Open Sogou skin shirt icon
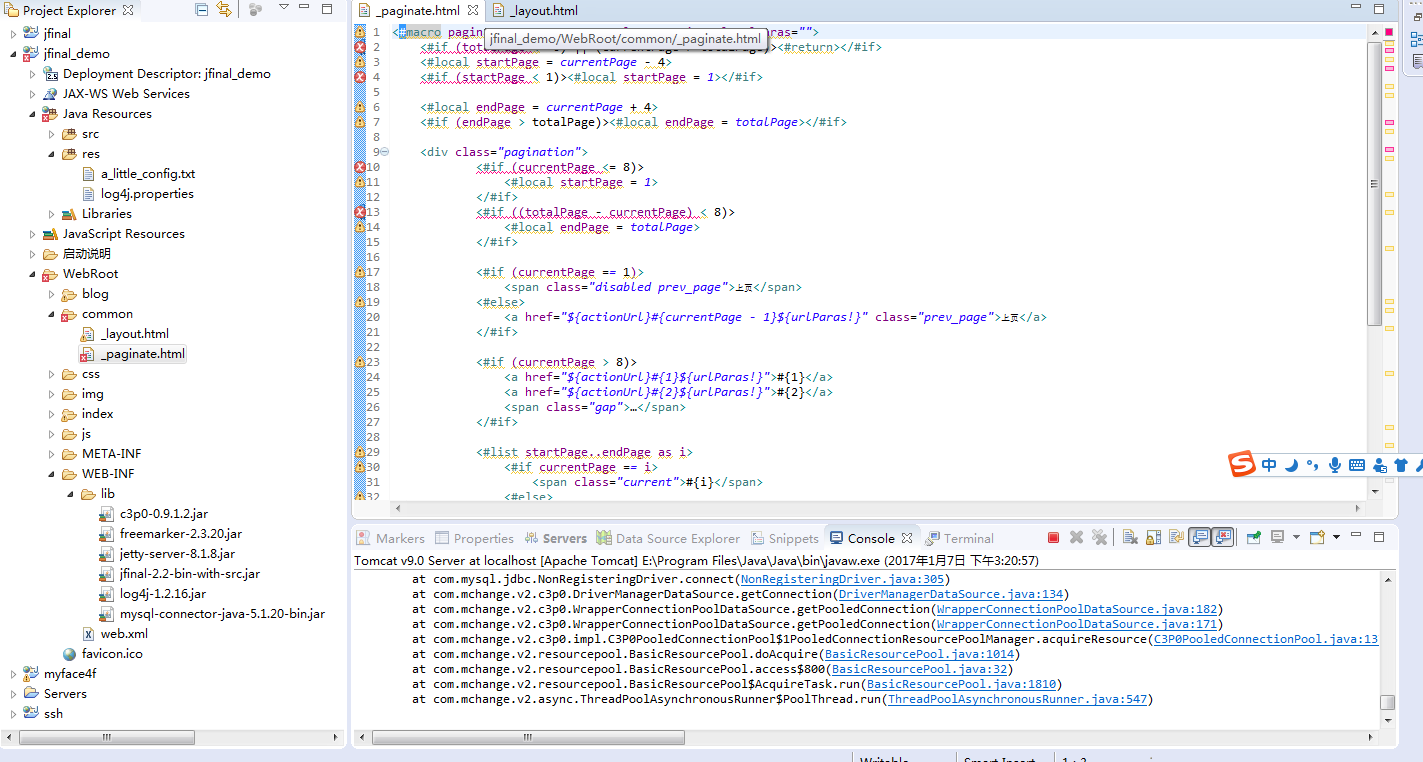Image resolution: width=1423 pixels, height=762 pixels. click(1400, 465)
